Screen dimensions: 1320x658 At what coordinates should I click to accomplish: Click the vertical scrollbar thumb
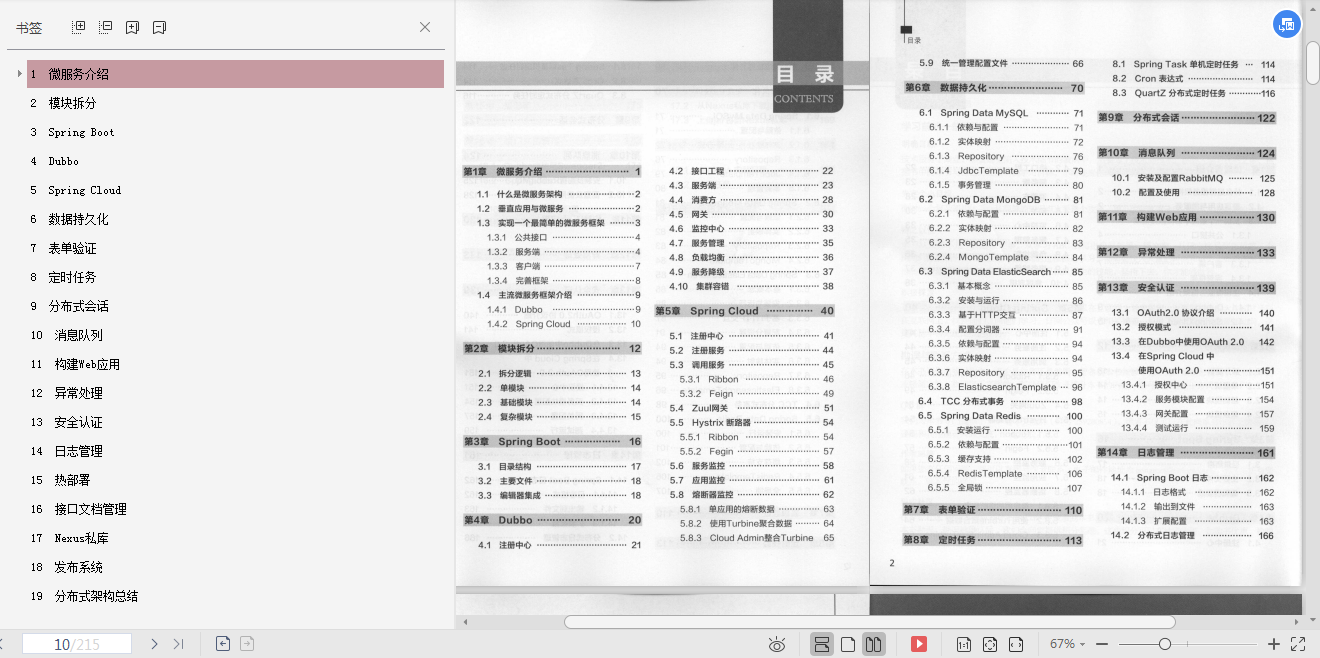1312,61
